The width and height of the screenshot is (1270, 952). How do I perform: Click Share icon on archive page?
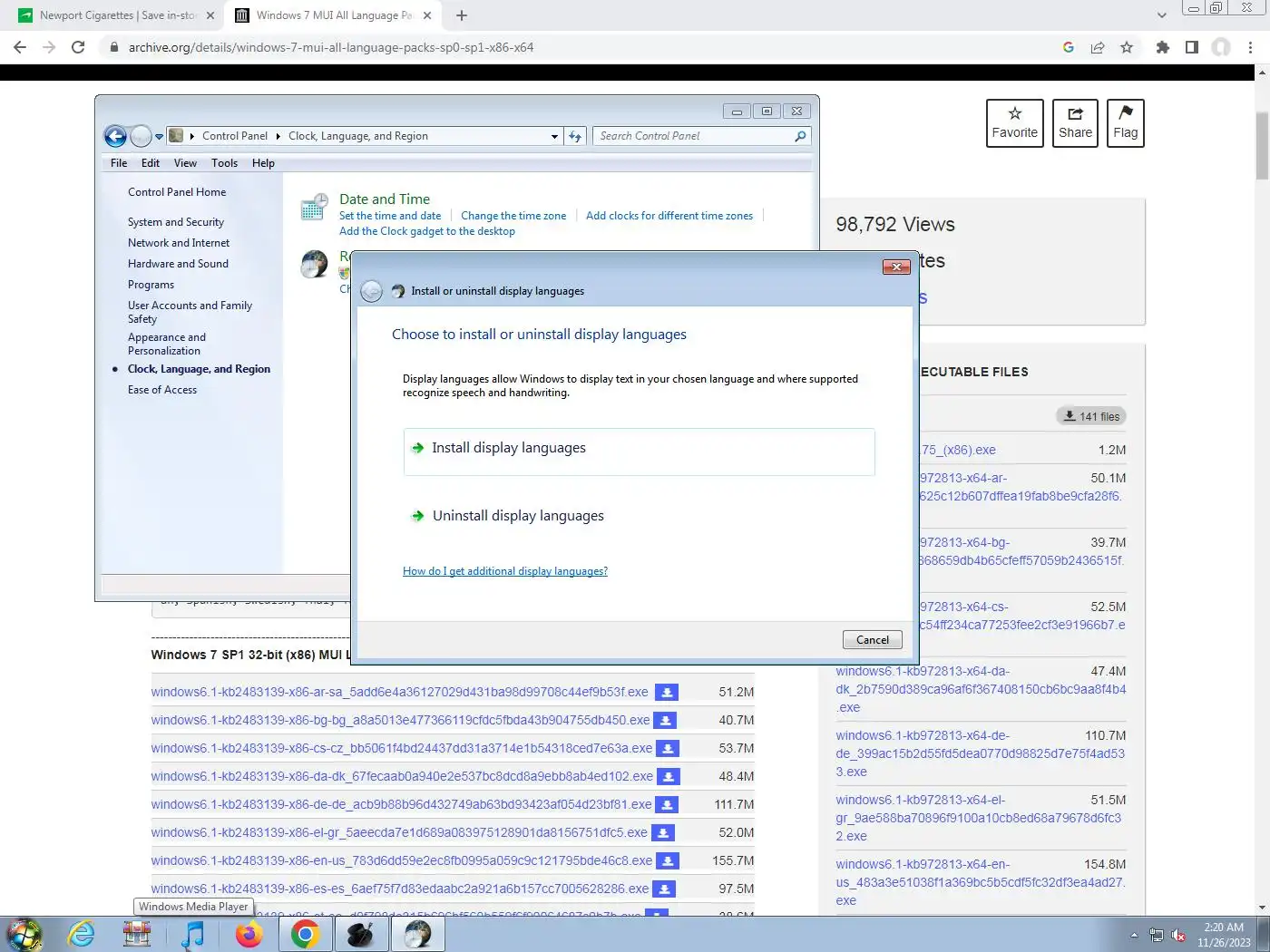click(x=1075, y=123)
